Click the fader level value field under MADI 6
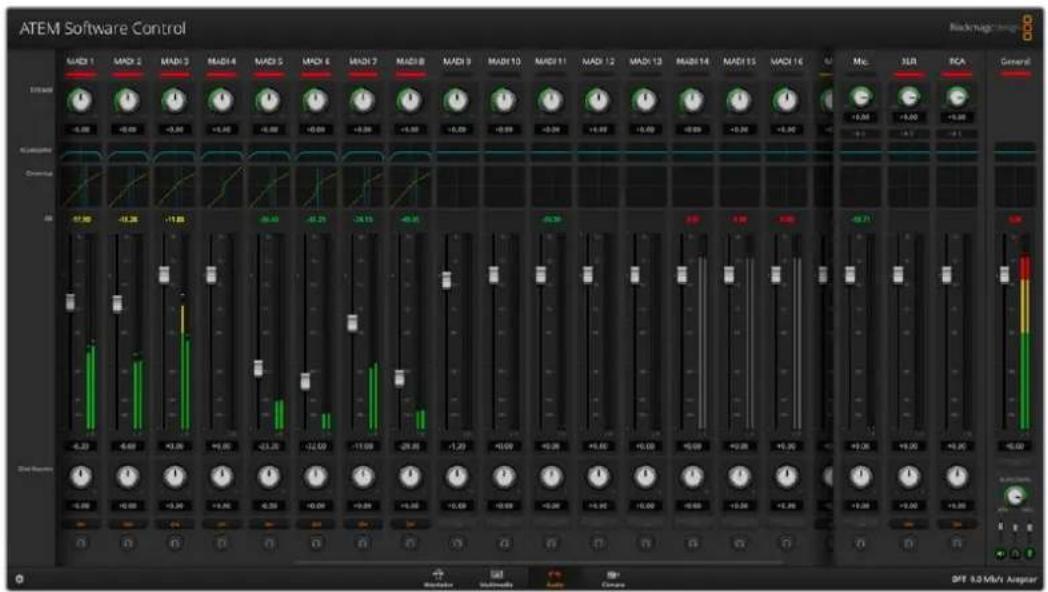The width and height of the screenshot is (1048, 592). coord(315,446)
